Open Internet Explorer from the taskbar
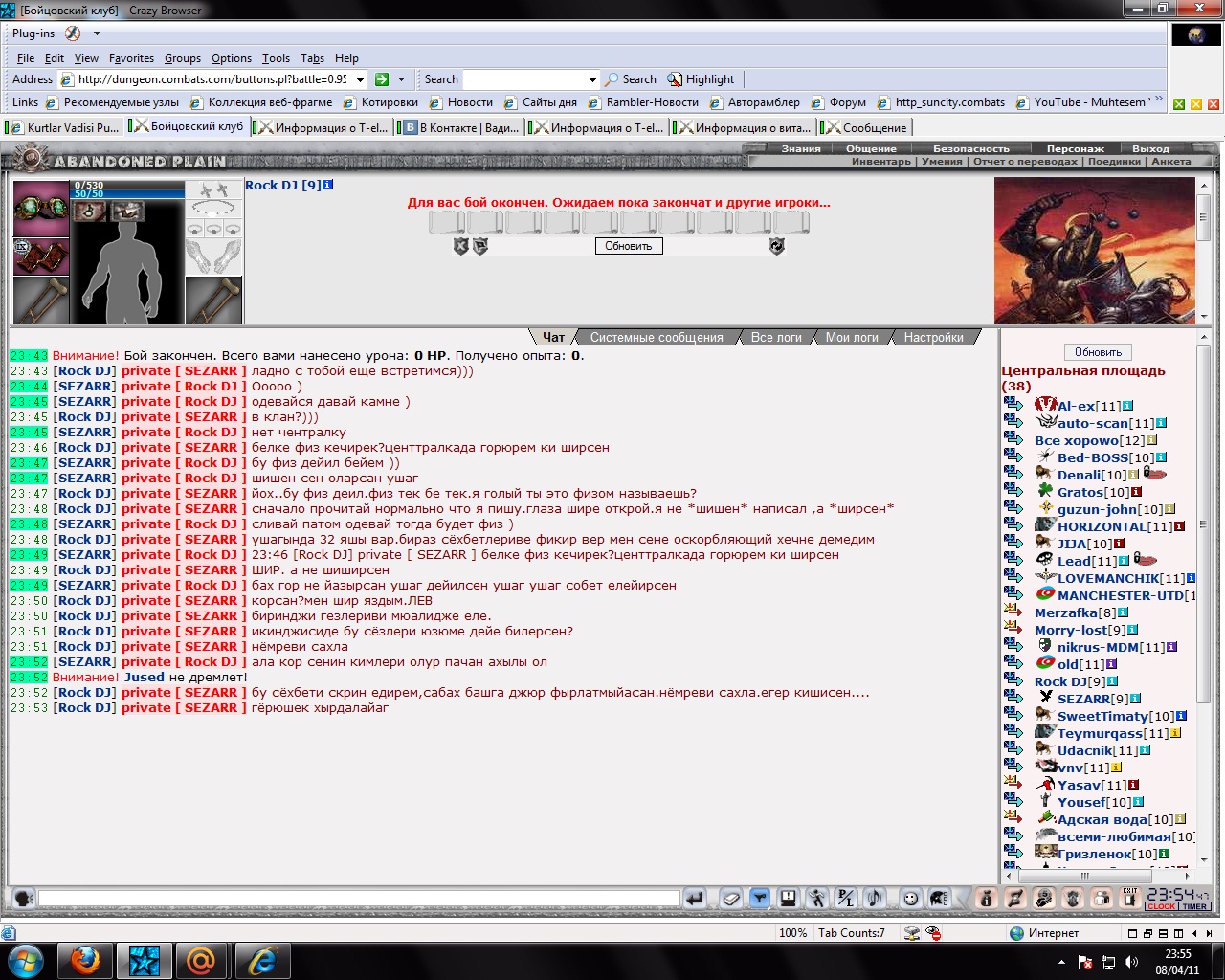The image size is (1225, 980). click(262, 961)
